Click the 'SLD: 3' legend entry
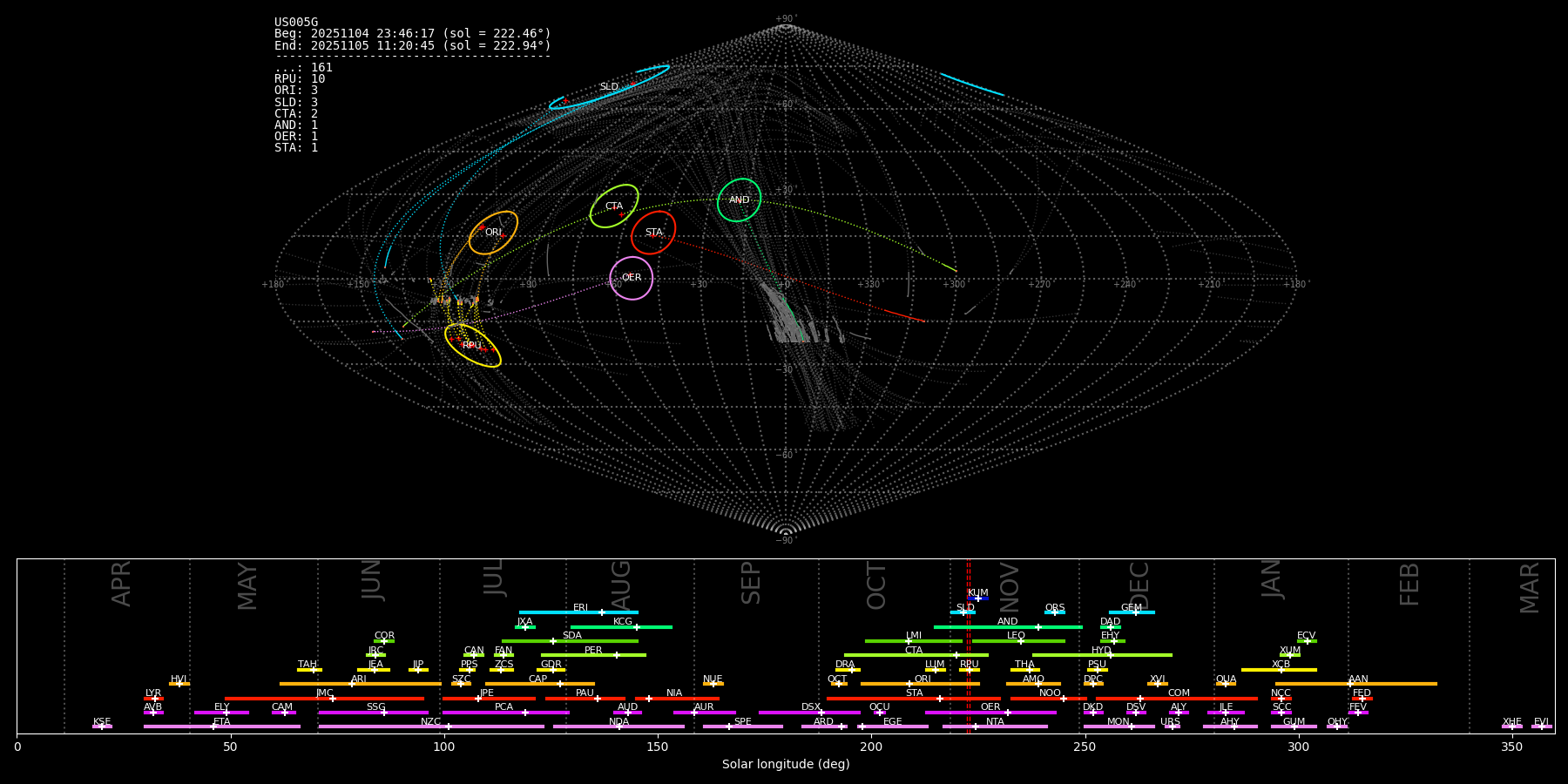The height and width of the screenshot is (784, 1568). pos(296,102)
